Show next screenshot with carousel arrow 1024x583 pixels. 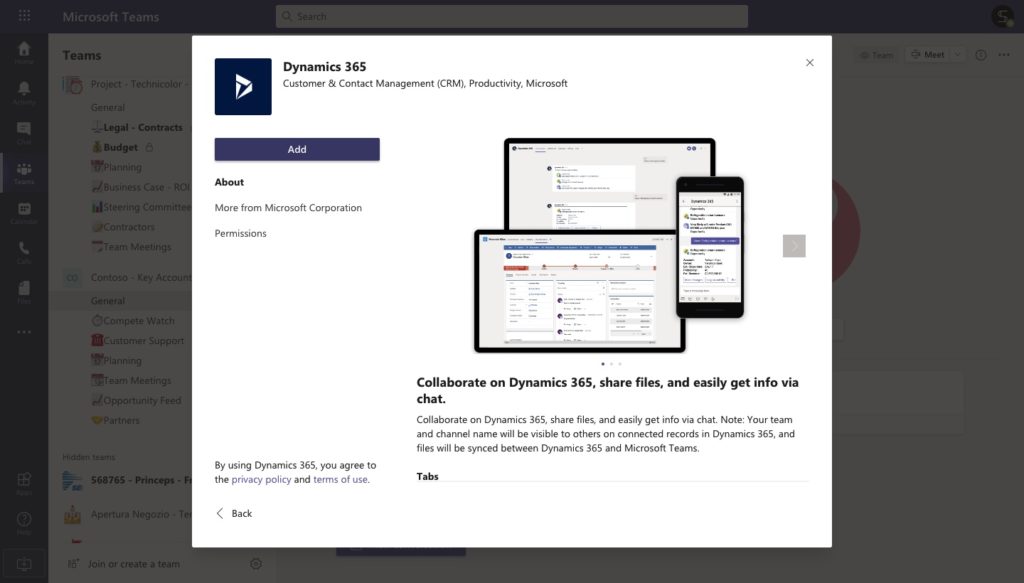pyautogui.click(x=794, y=246)
